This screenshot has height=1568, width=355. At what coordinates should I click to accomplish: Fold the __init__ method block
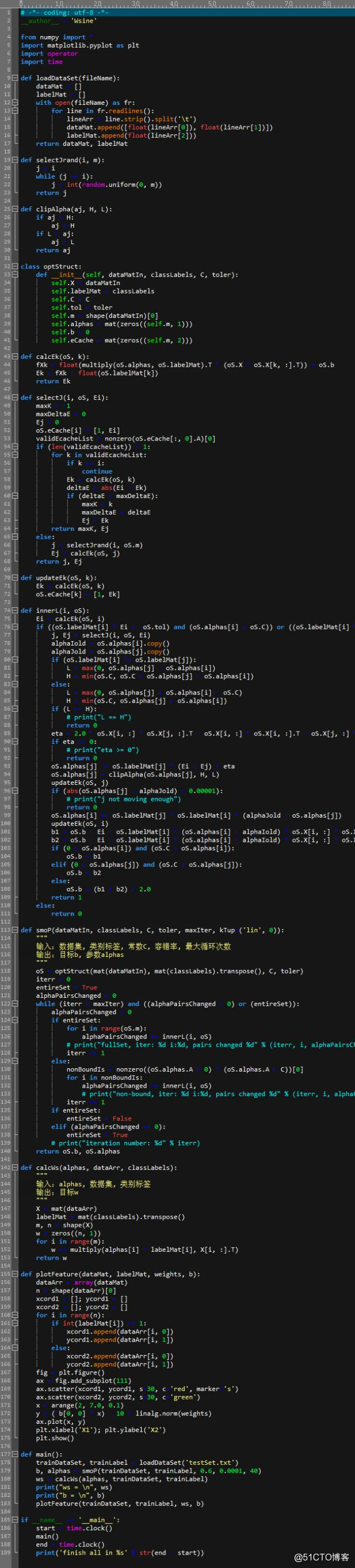point(15,275)
